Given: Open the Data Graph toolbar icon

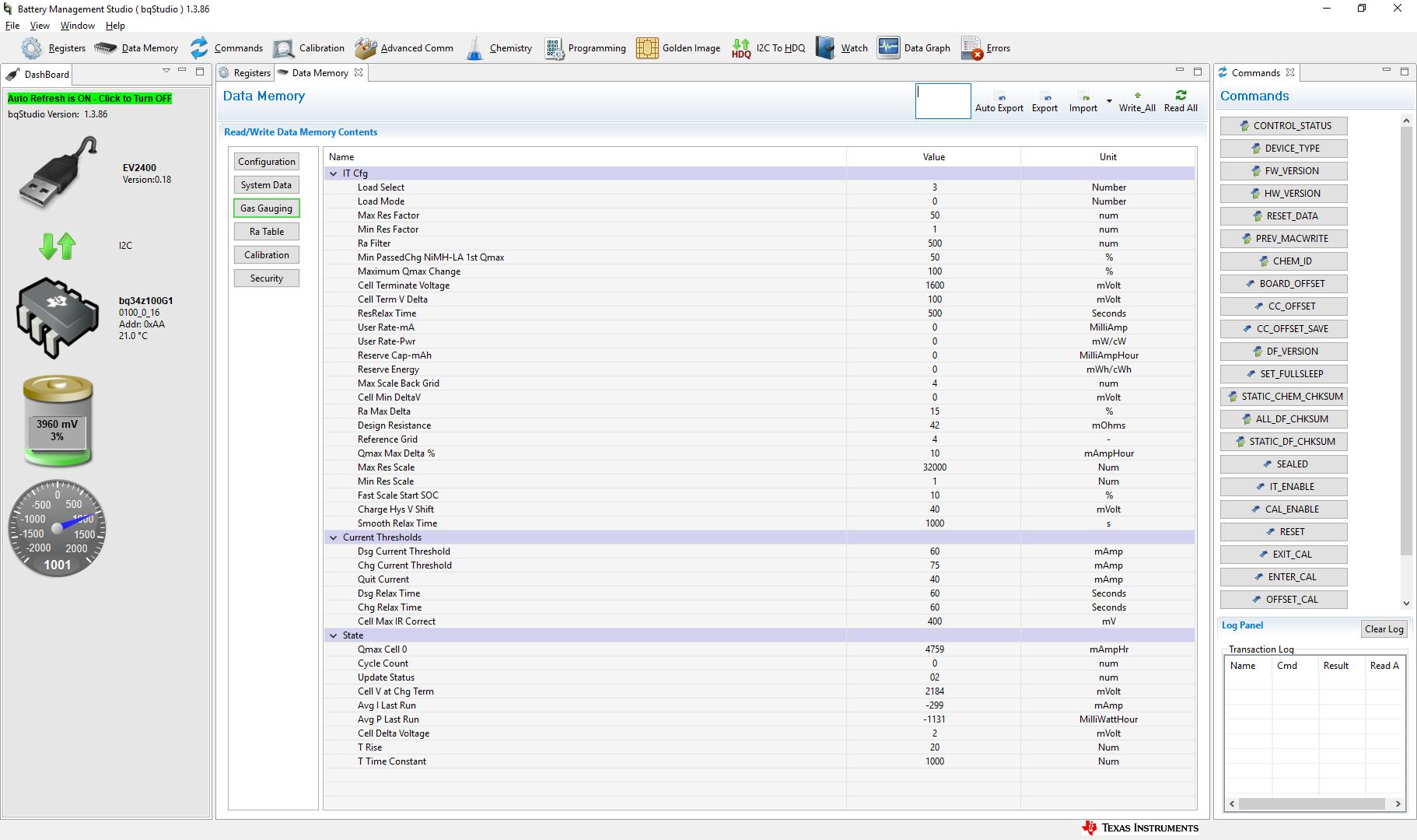Looking at the screenshot, I should click(x=889, y=48).
